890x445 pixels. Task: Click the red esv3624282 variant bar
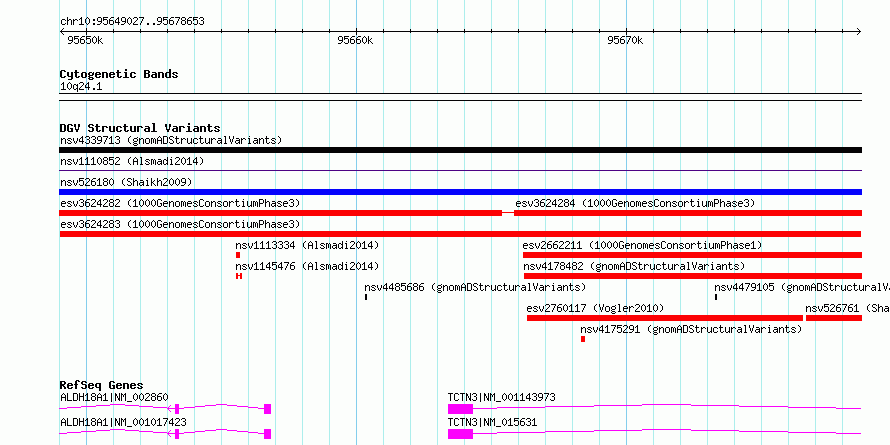[x=280, y=213]
